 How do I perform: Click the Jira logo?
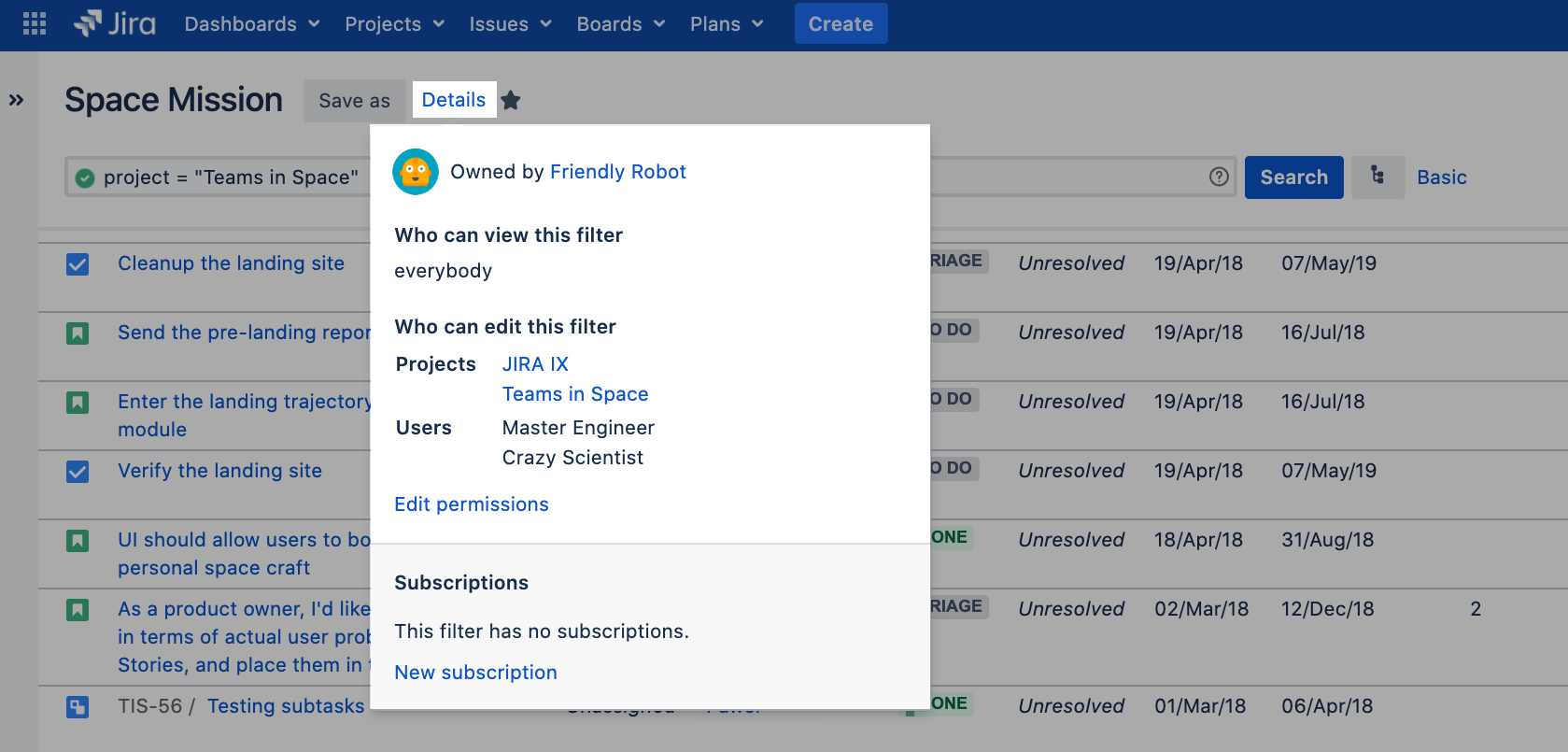point(115,23)
